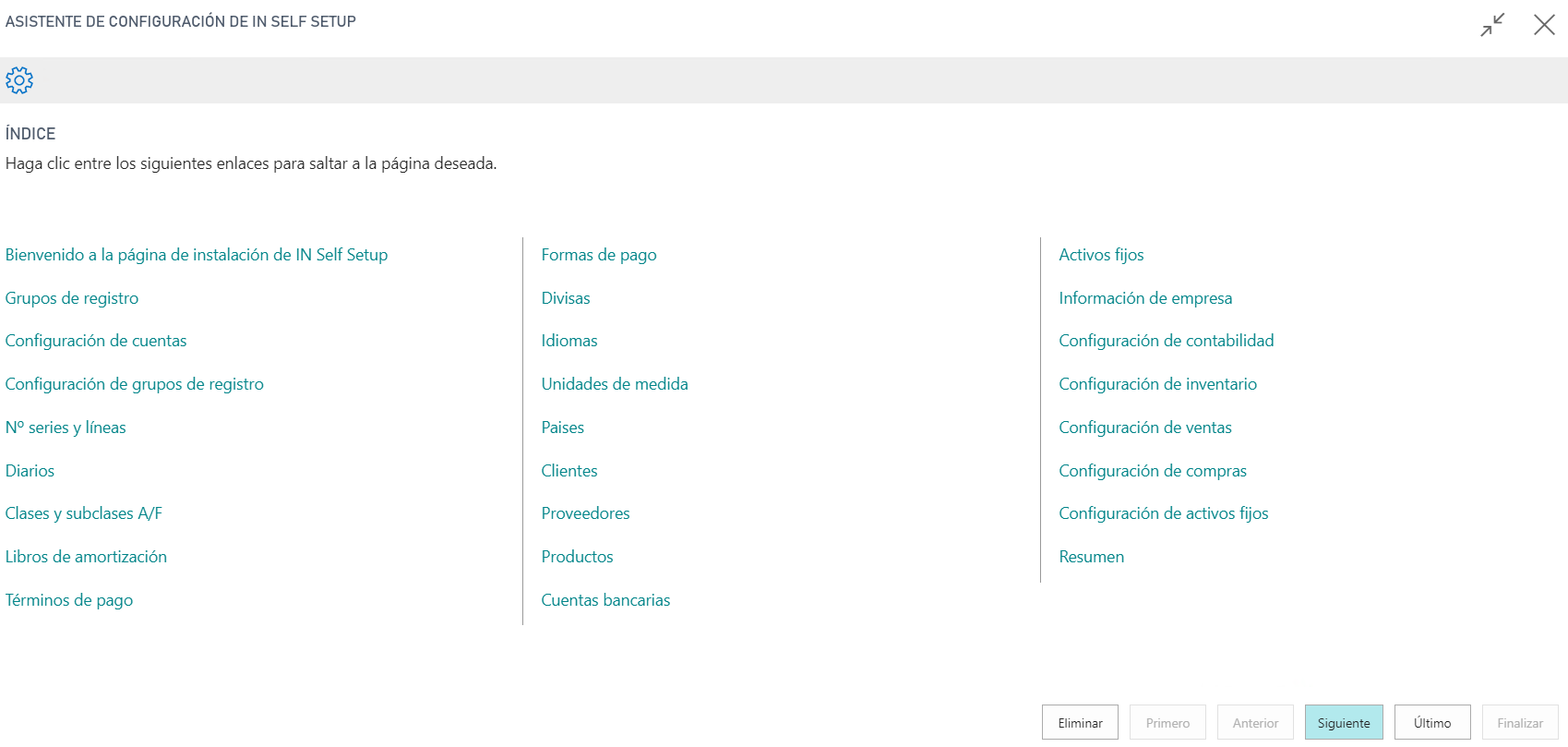
Task: Open Nº series y líneas
Action: pos(66,428)
